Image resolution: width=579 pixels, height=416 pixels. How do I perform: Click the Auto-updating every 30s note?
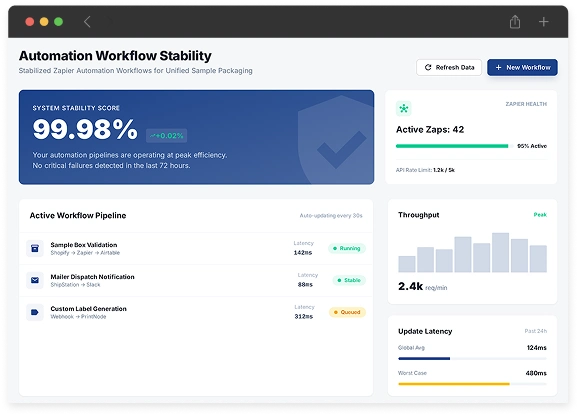click(x=331, y=216)
